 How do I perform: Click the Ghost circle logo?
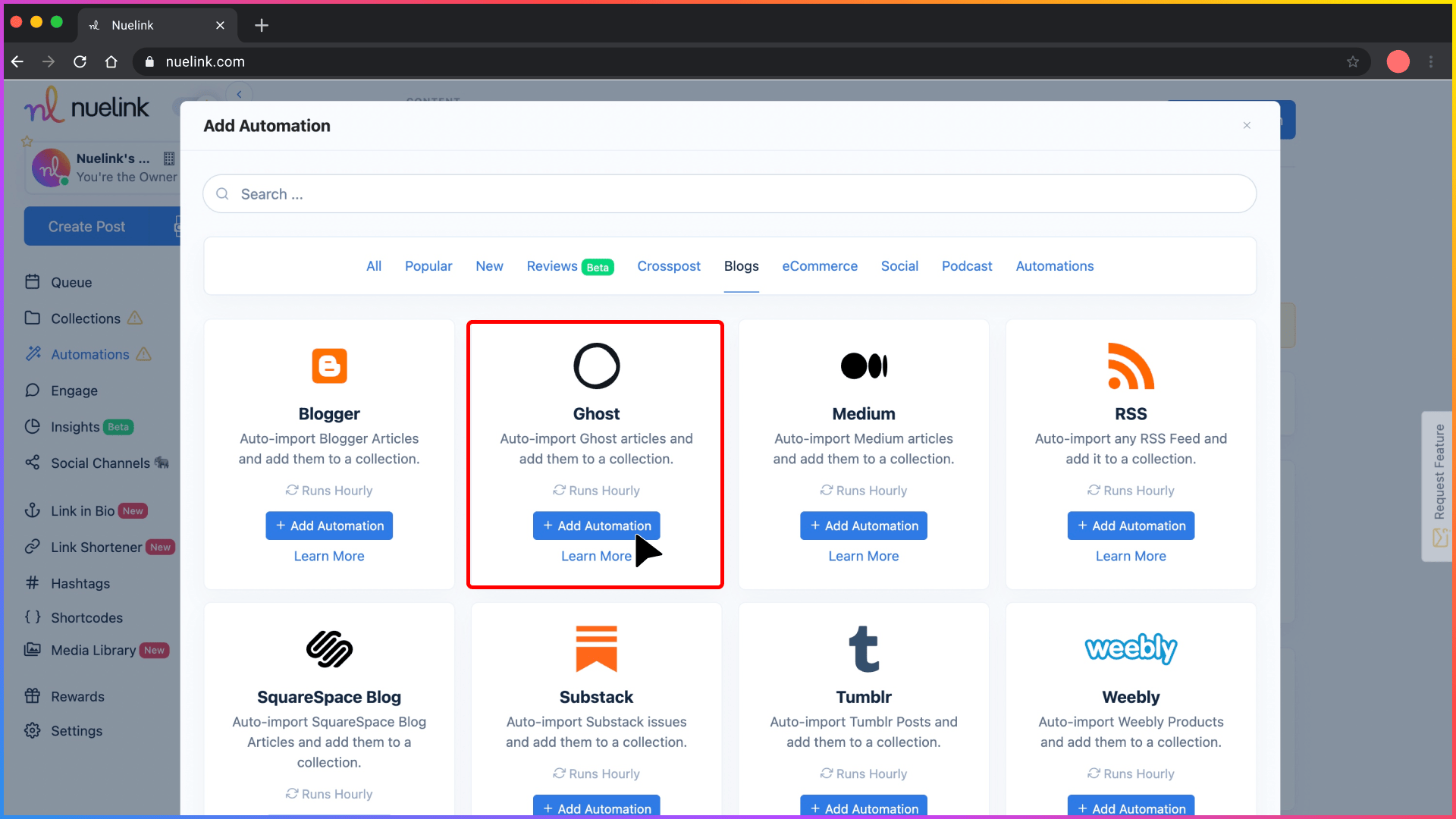(596, 366)
